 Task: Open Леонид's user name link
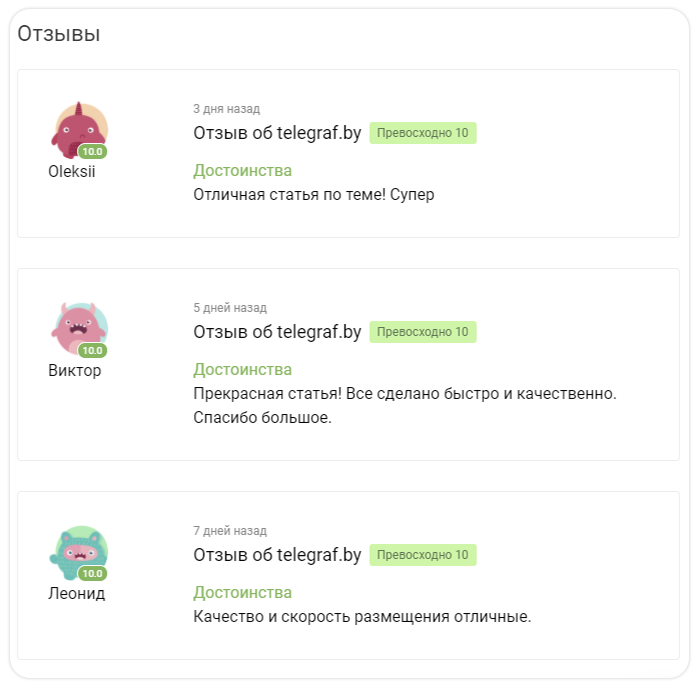coord(77,594)
